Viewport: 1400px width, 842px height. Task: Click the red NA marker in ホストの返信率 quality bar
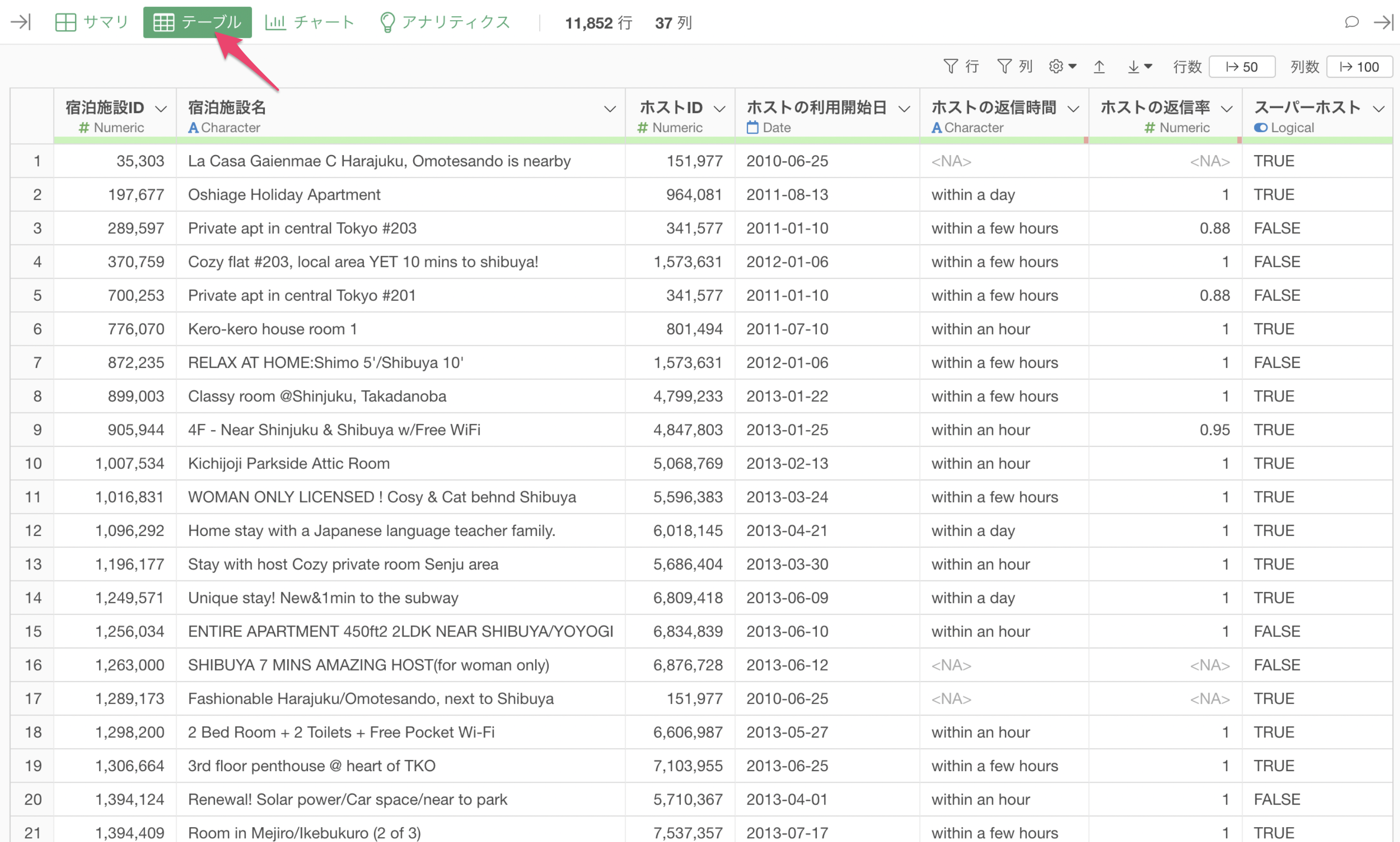click(x=1240, y=140)
